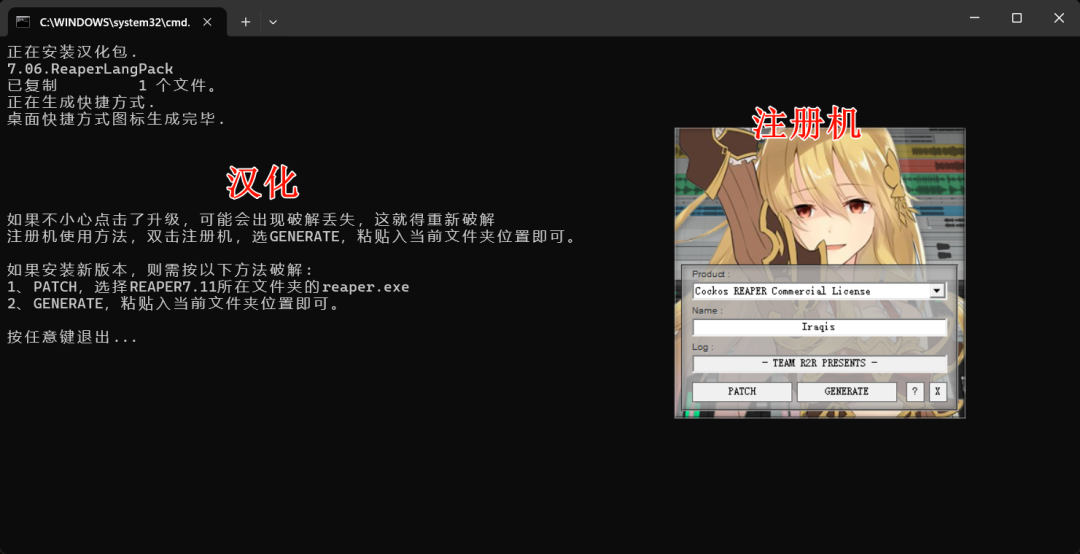Click the text 7.06.ReaperLangPack

pyautogui.click(x=90, y=69)
